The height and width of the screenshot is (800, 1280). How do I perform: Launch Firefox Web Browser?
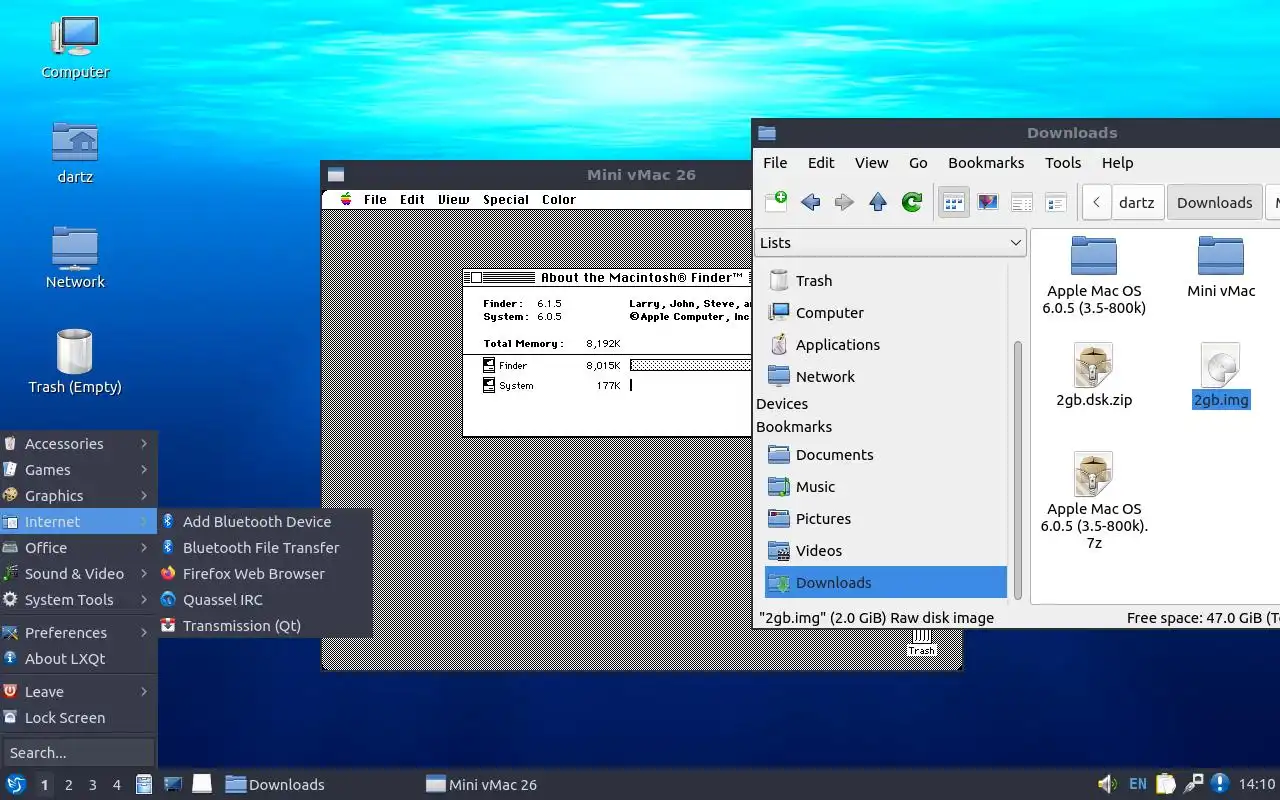(265, 574)
